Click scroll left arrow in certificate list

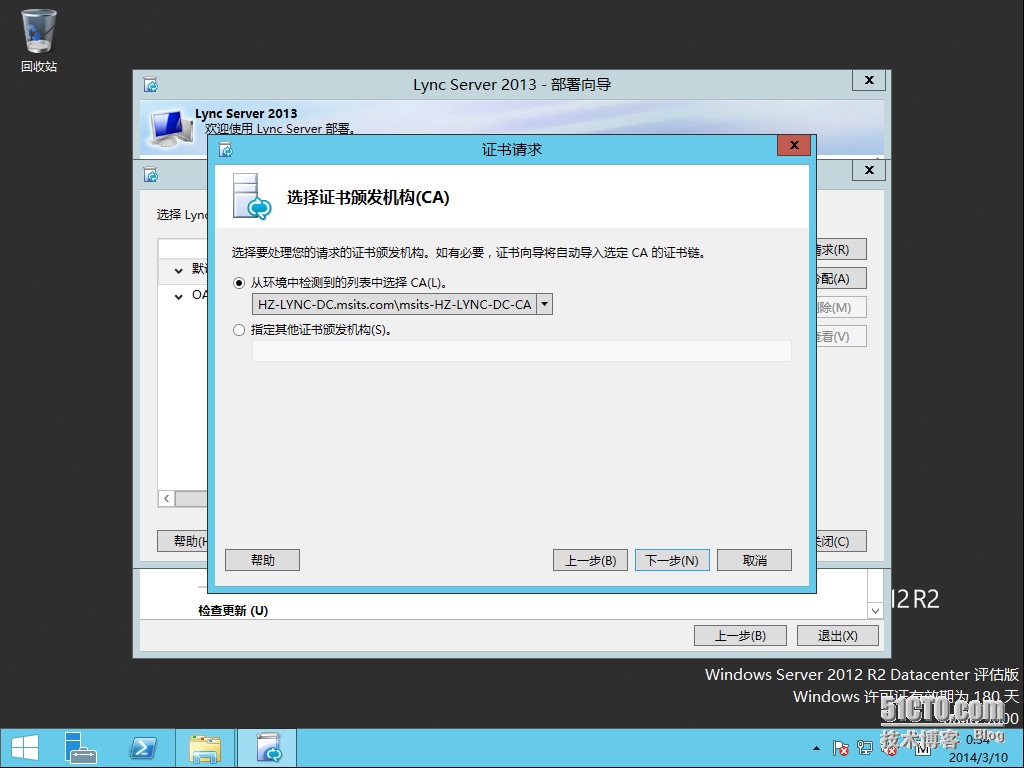click(167, 499)
